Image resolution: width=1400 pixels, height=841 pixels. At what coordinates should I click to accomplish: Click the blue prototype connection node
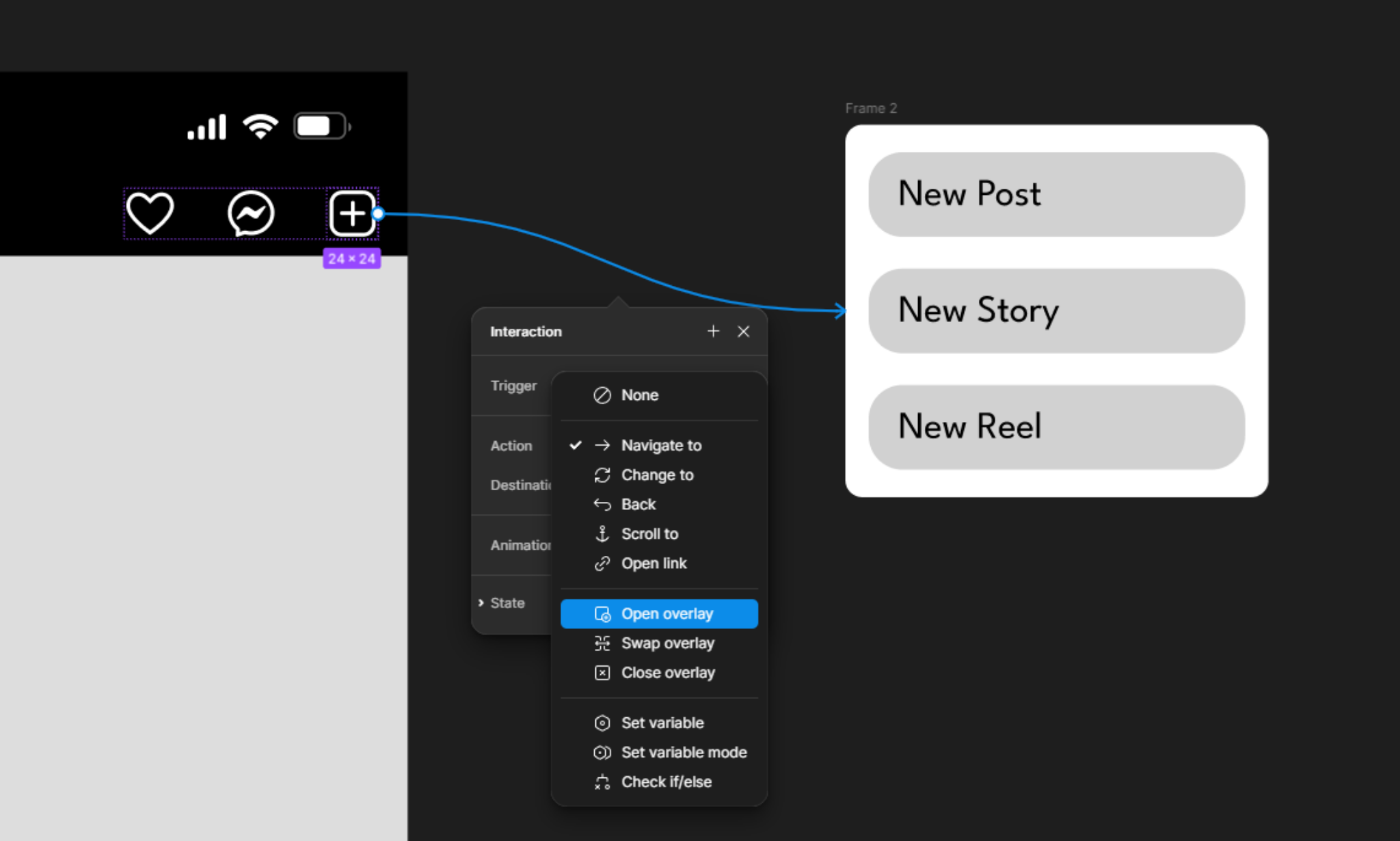(x=378, y=213)
